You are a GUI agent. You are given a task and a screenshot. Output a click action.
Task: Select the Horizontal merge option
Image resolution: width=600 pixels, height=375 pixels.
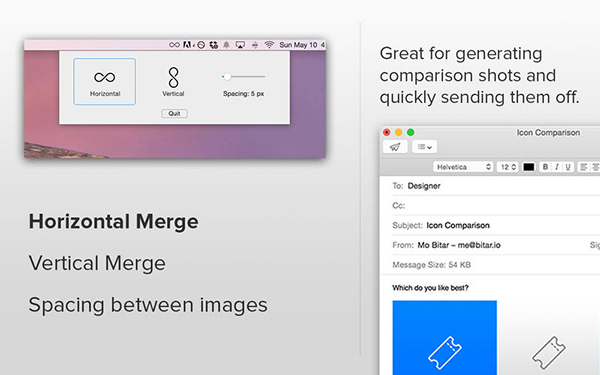104,82
